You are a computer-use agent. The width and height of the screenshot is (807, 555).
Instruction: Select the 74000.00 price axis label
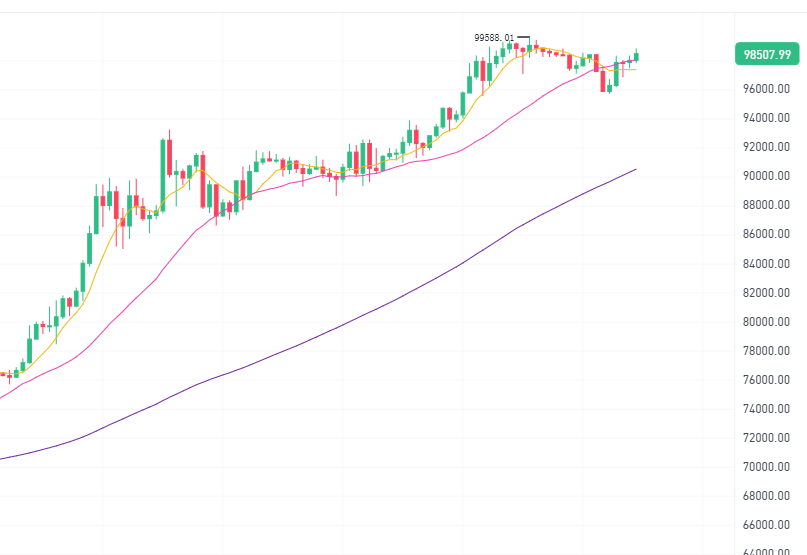click(x=766, y=409)
